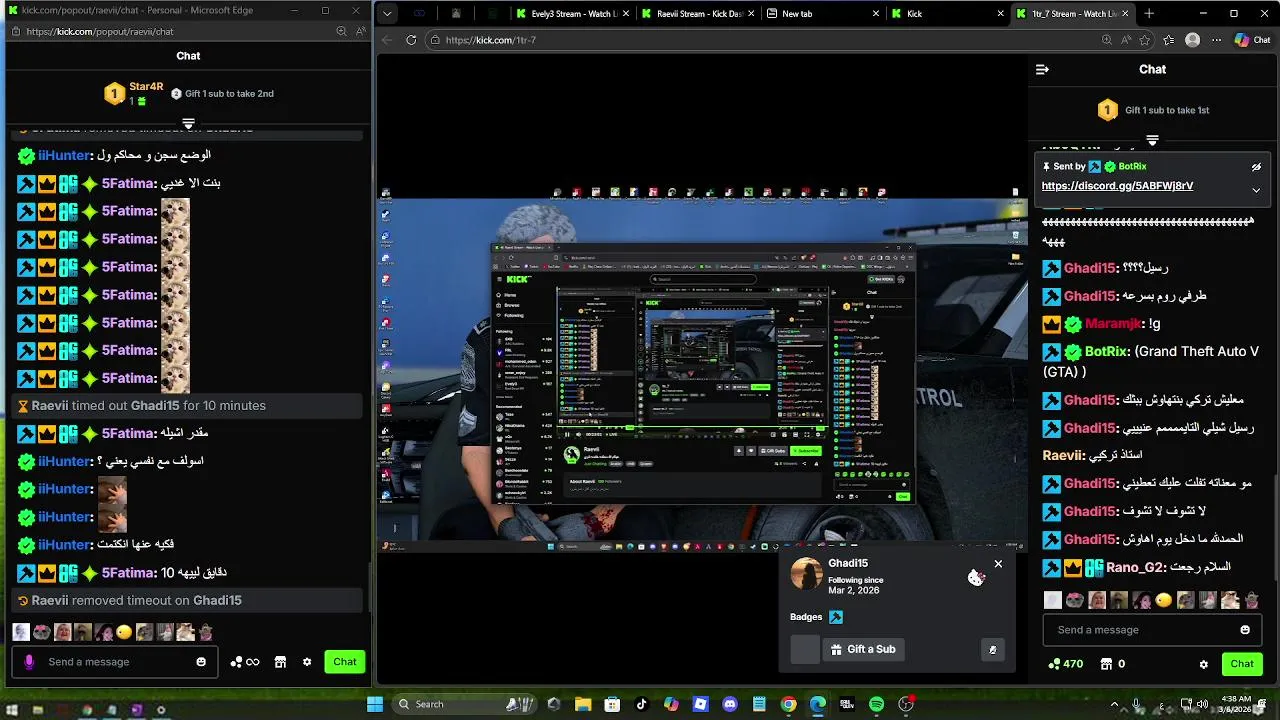Open emoji picker in main chat input
The height and width of the screenshot is (720, 1280).
[x=1245, y=630]
